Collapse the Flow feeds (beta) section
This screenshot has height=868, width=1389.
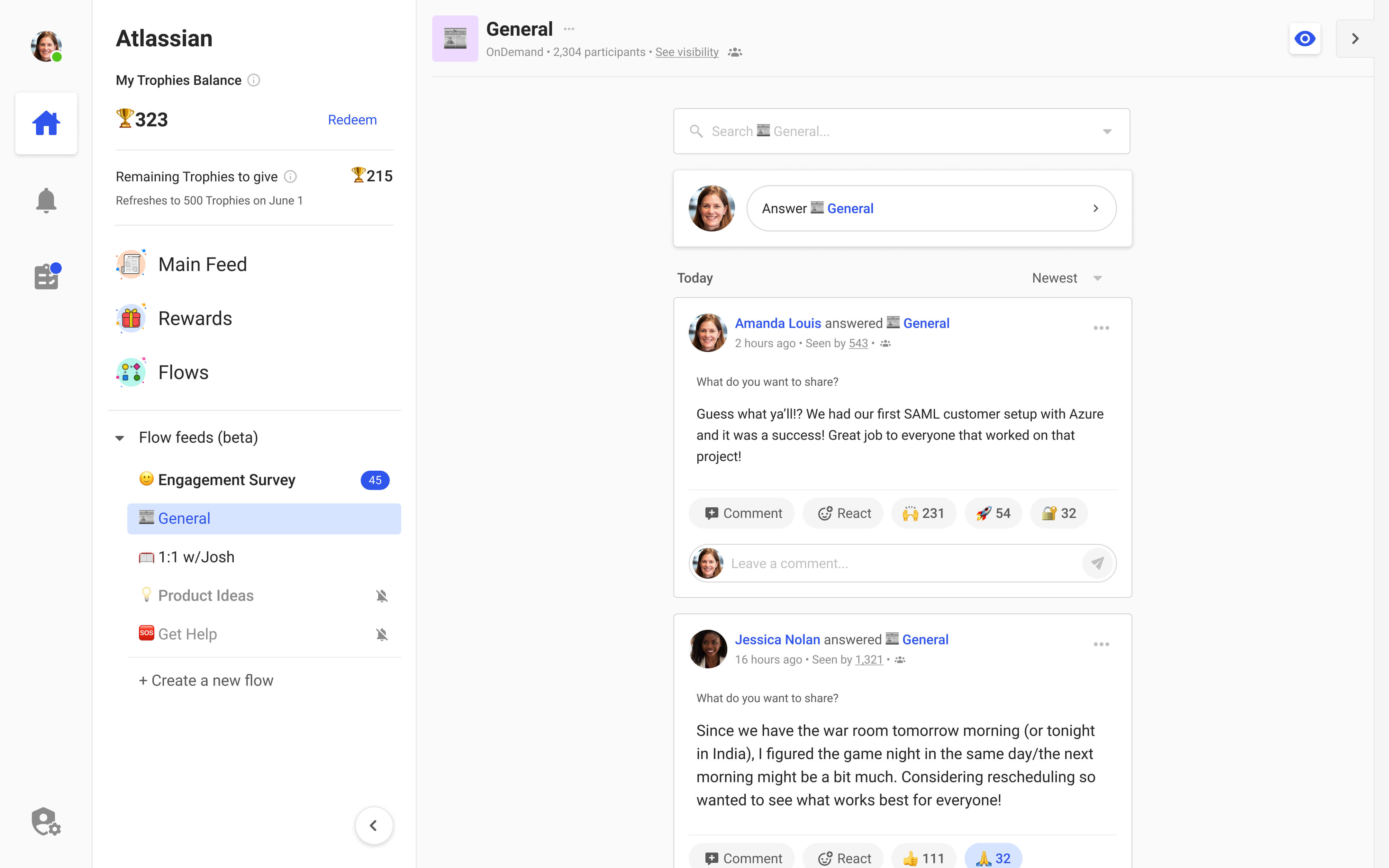tap(119, 438)
